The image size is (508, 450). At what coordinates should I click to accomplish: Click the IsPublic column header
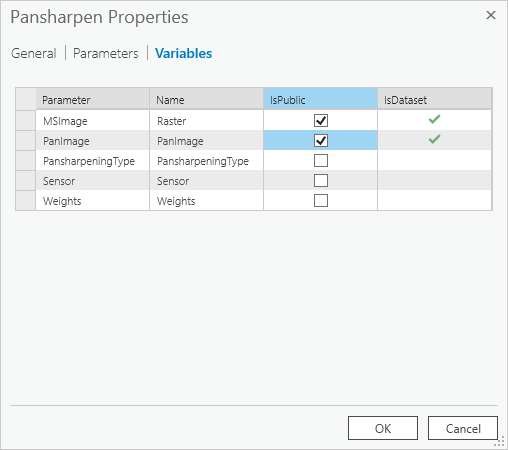click(x=320, y=99)
